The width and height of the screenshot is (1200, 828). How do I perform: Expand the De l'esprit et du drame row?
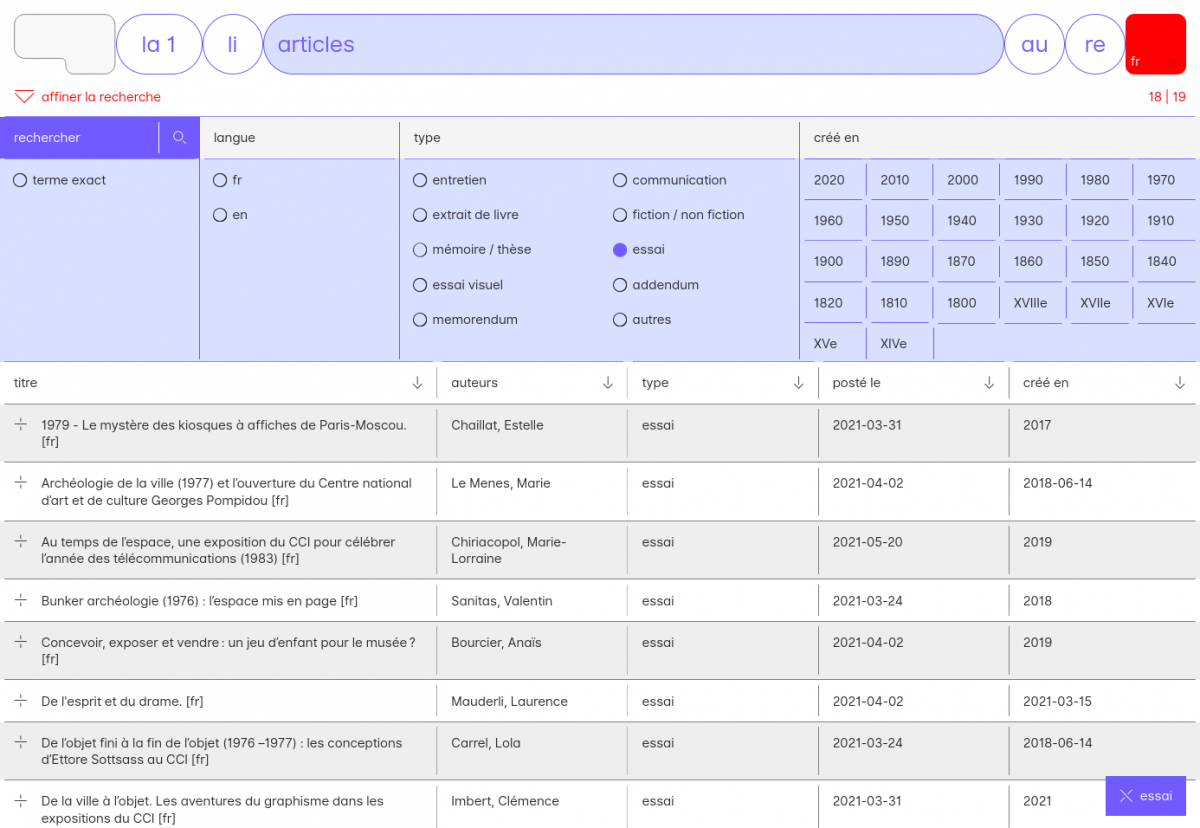coord(21,701)
